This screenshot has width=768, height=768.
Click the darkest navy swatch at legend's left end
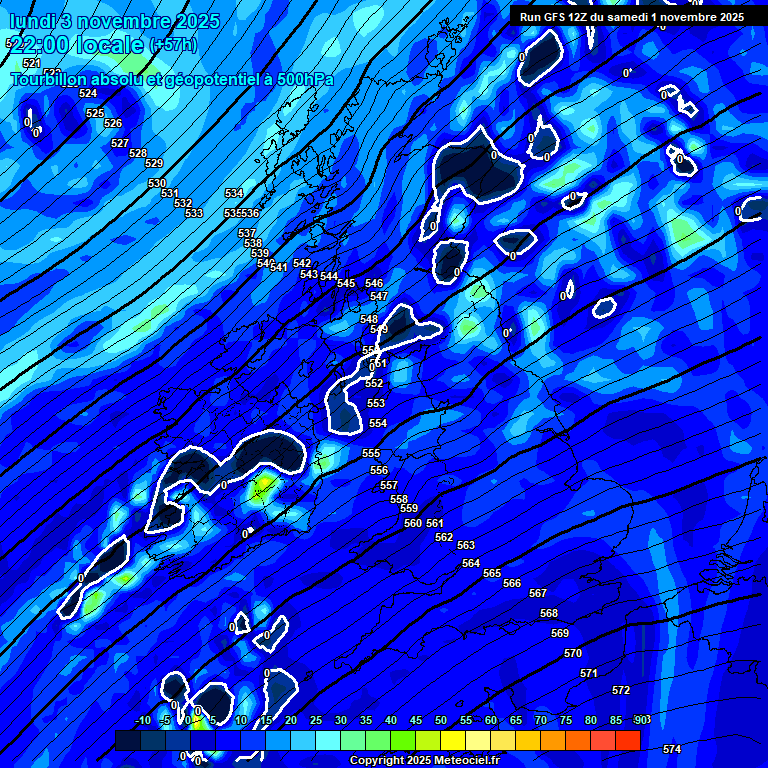(x=128, y=740)
